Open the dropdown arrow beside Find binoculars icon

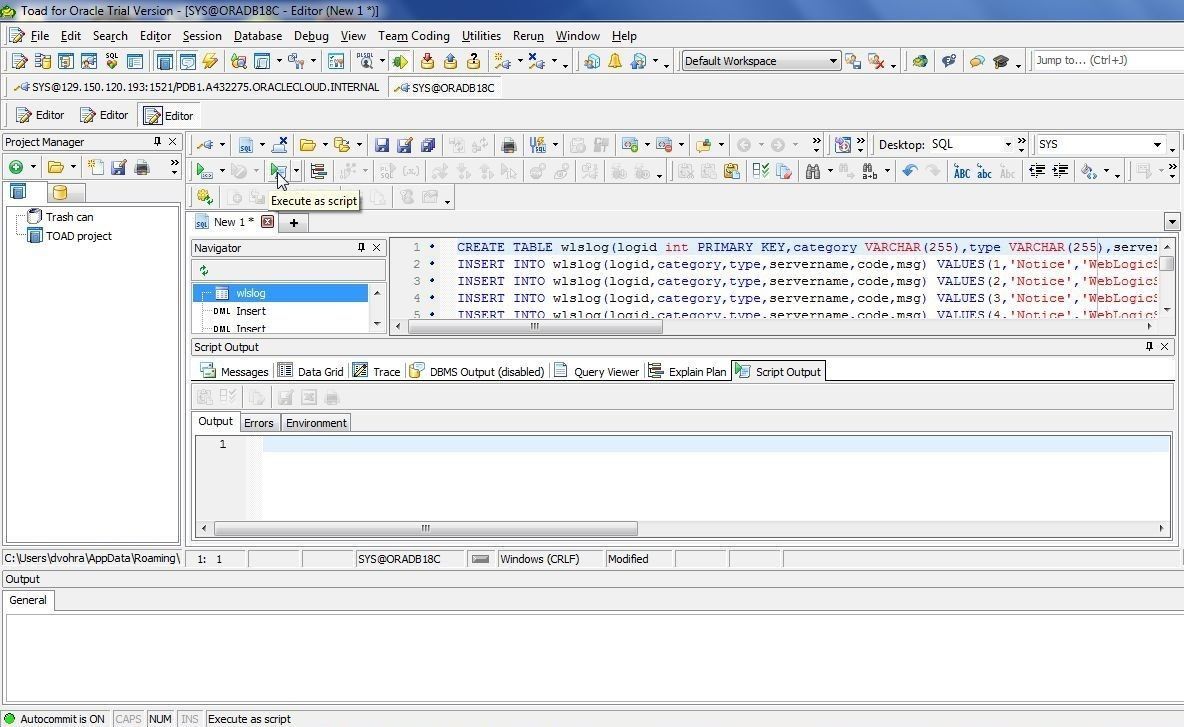830,171
